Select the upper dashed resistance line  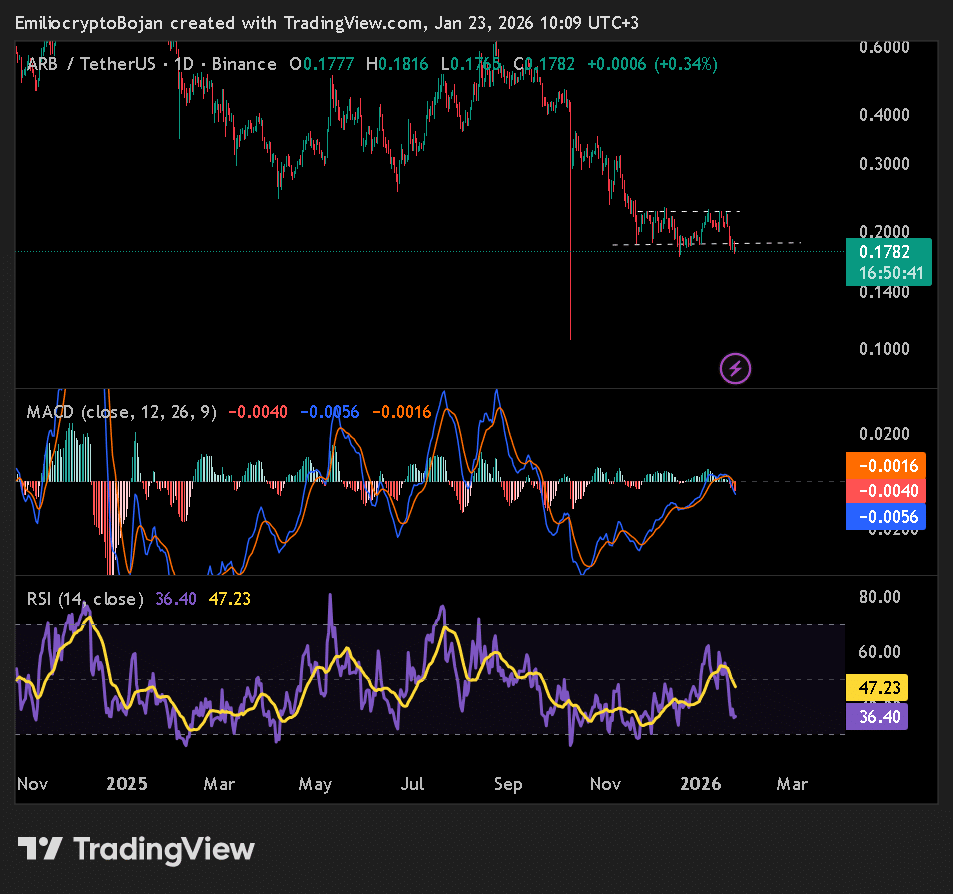(688, 211)
